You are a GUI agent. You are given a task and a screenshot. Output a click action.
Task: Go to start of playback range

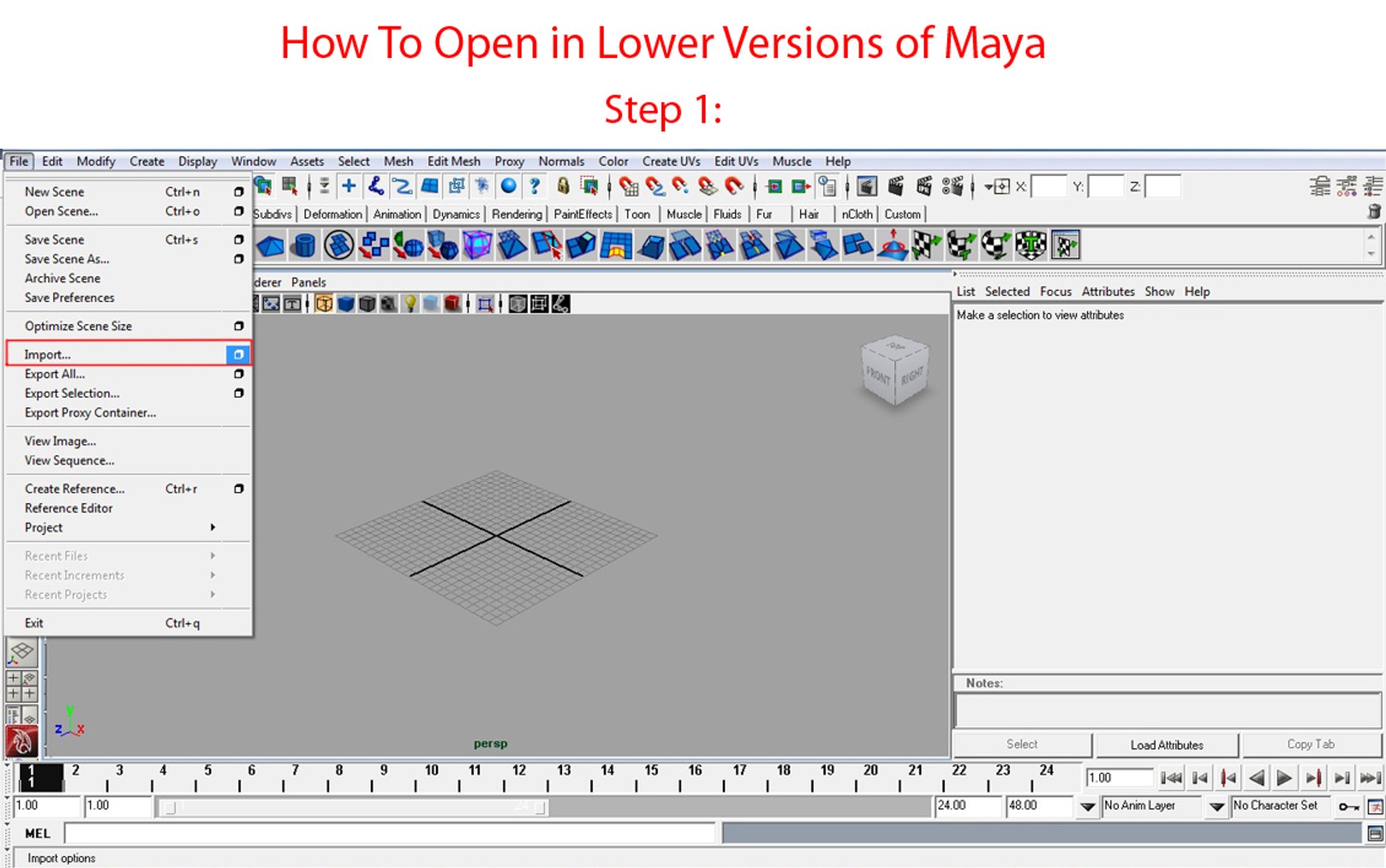pyautogui.click(x=1171, y=778)
